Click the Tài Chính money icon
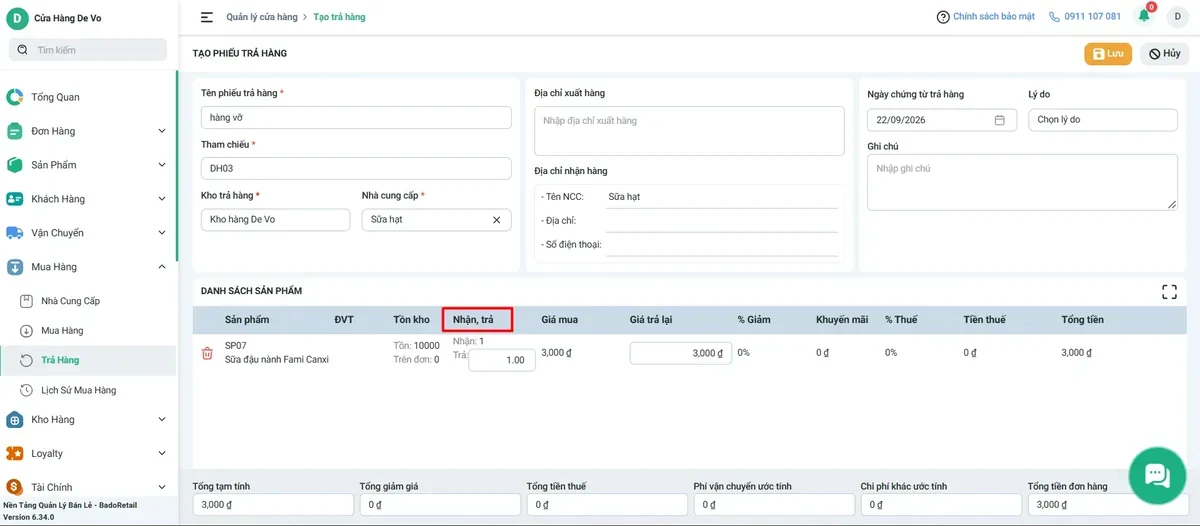1200x526 pixels. click(15, 488)
